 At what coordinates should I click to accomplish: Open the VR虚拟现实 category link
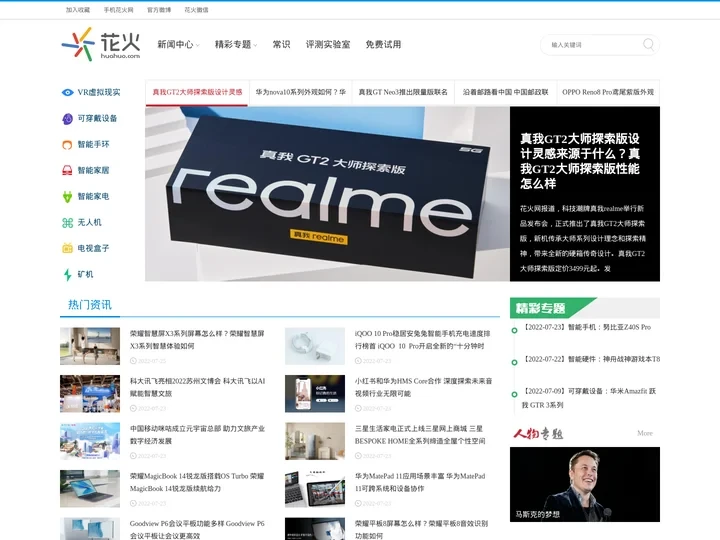(x=99, y=92)
